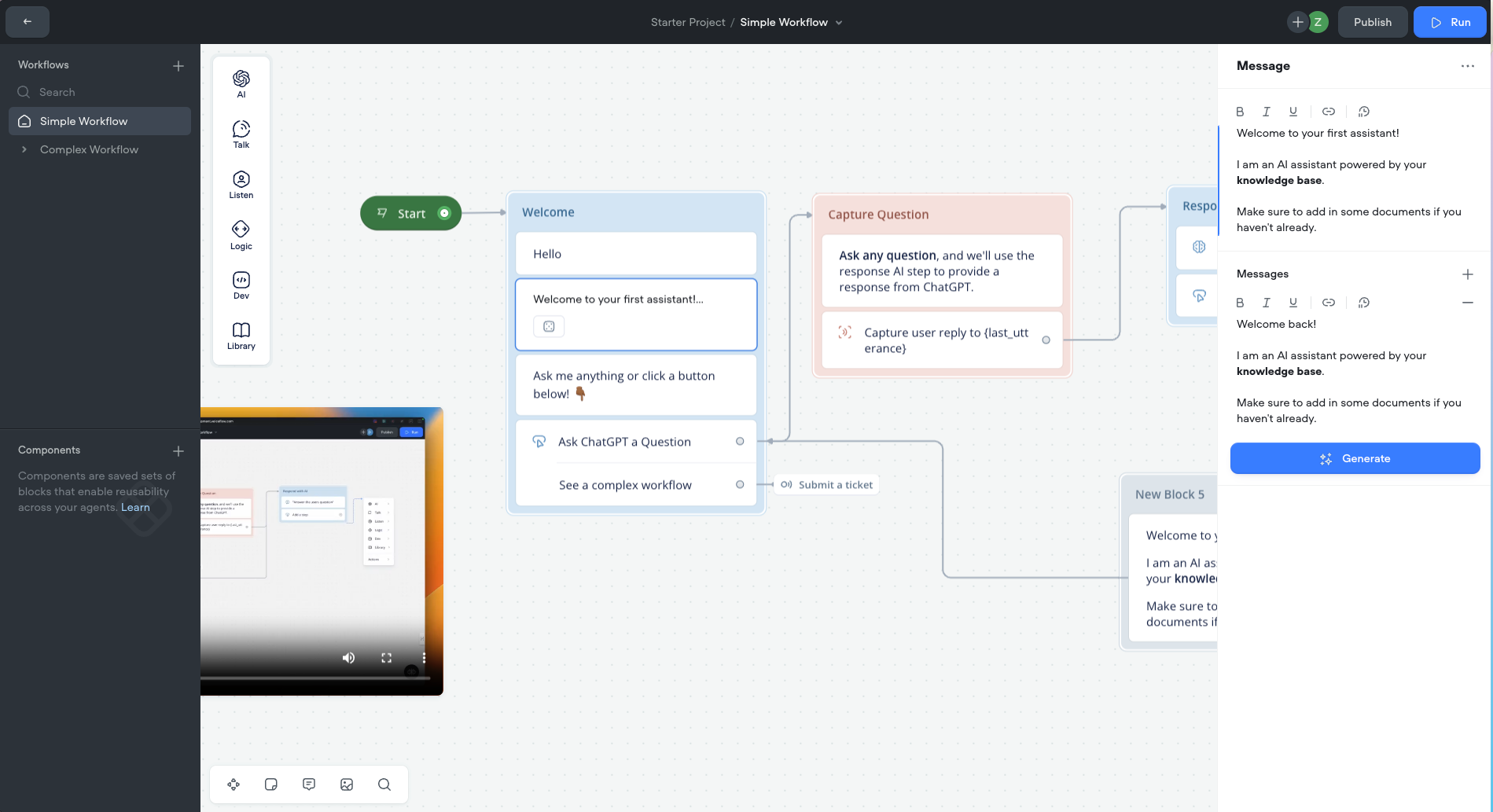Open the Starter Project breadcrumb
Image resolution: width=1493 pixels, height=812 pixels.
pyautogui.click(x=688, y=22)
